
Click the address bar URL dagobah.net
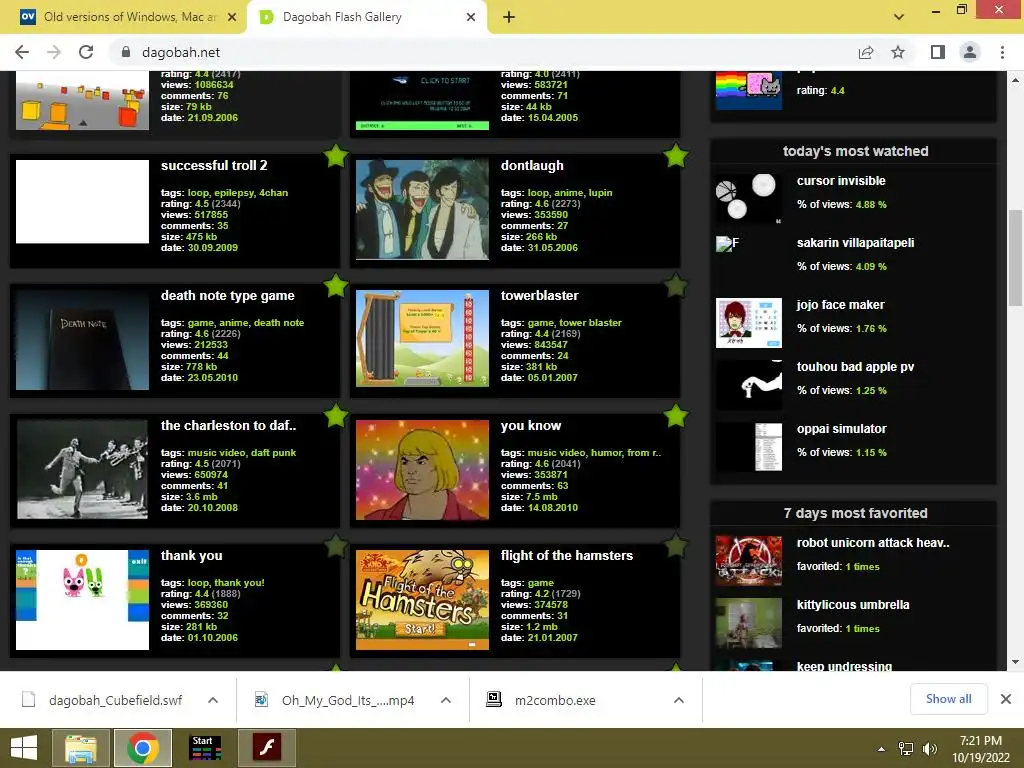pos(181,52)
